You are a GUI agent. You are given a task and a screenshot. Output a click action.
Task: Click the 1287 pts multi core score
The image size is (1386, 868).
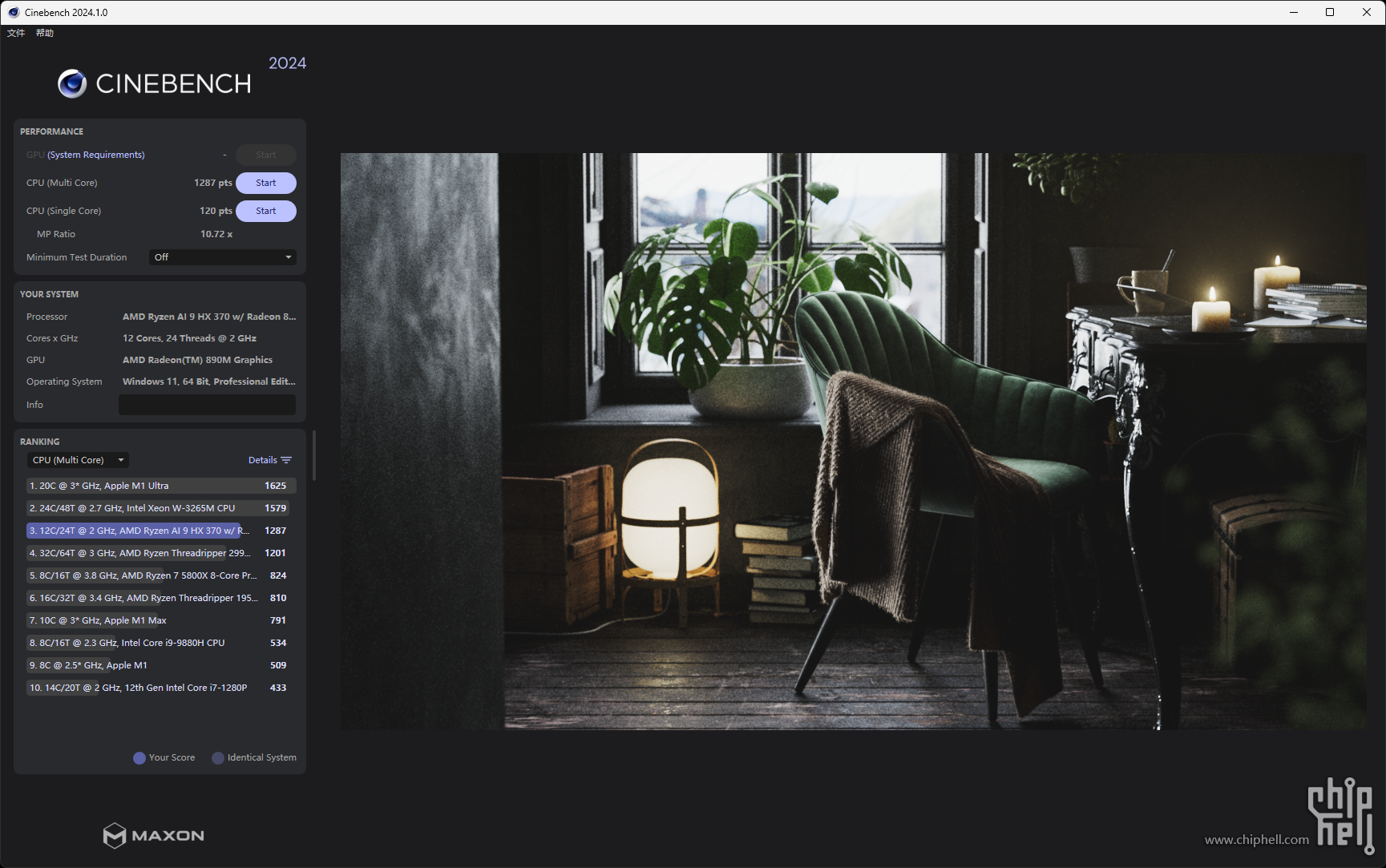213,183
